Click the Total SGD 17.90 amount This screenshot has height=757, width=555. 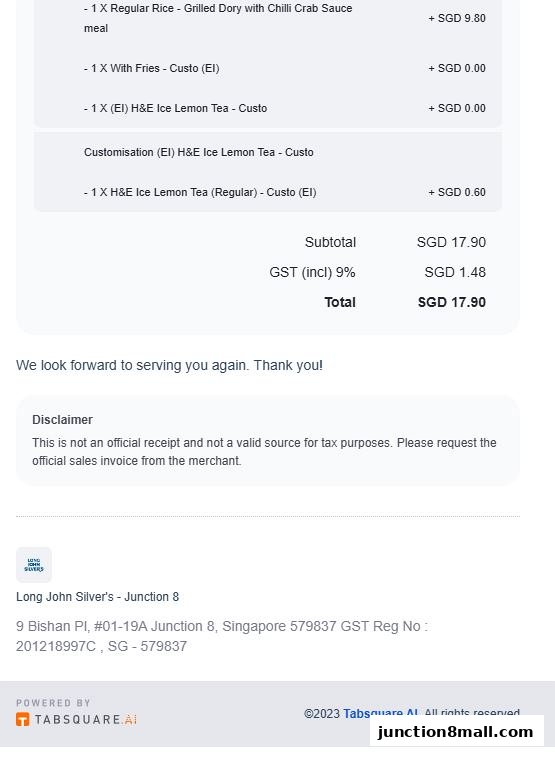coord(452,302)
